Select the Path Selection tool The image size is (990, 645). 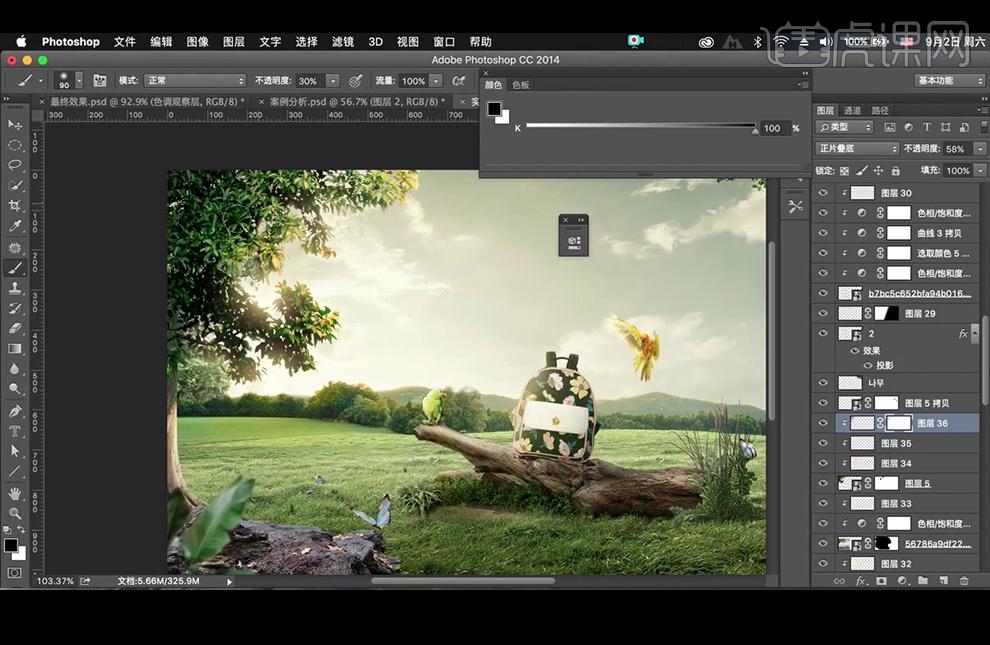[15, 451]
